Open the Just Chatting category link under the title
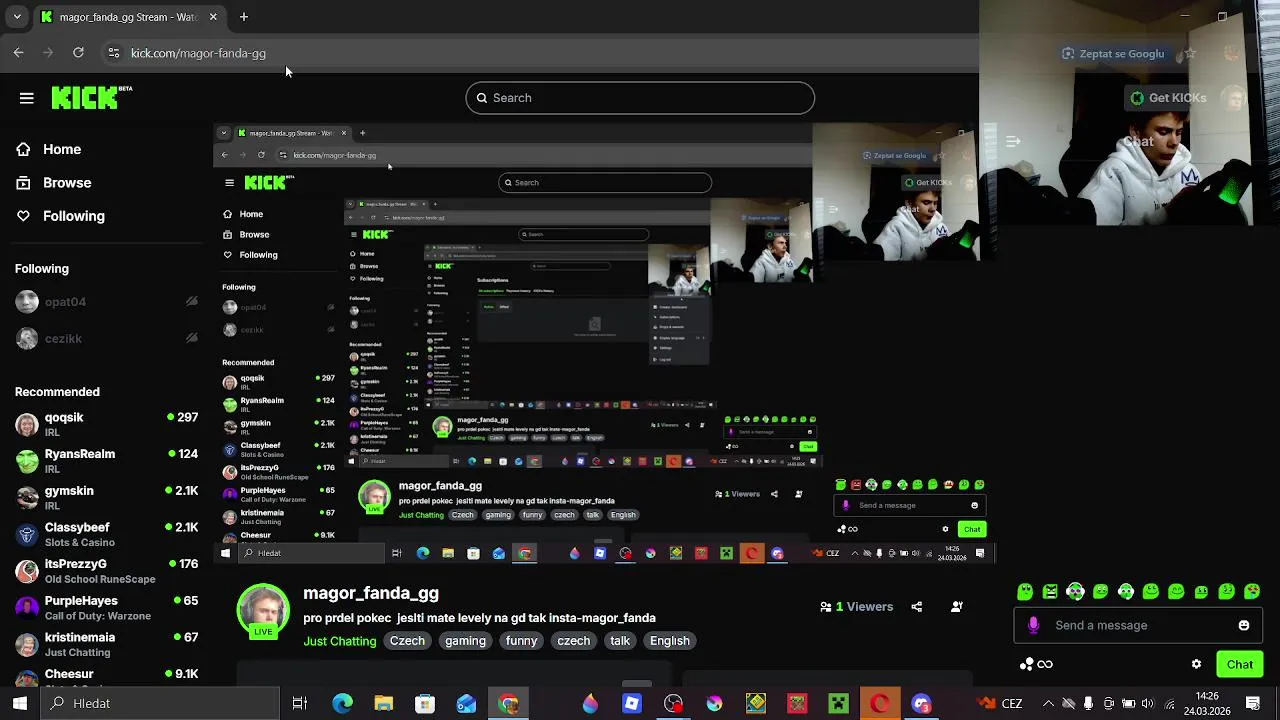This screenshot has height=720, width=1280. 340,641
